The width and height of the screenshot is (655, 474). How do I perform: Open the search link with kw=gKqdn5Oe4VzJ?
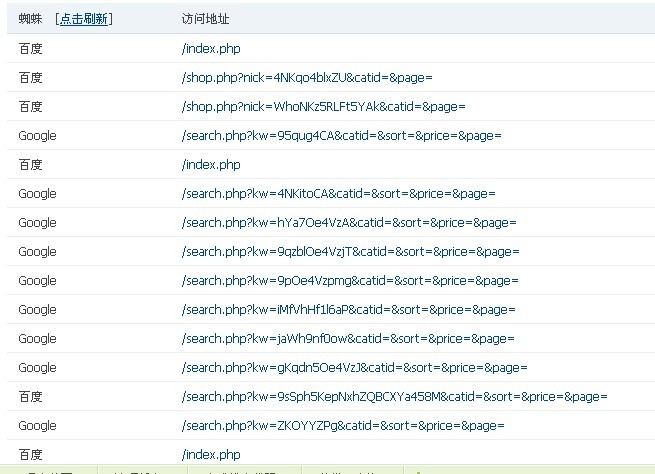pyautogui.click(x=354, y=367)
